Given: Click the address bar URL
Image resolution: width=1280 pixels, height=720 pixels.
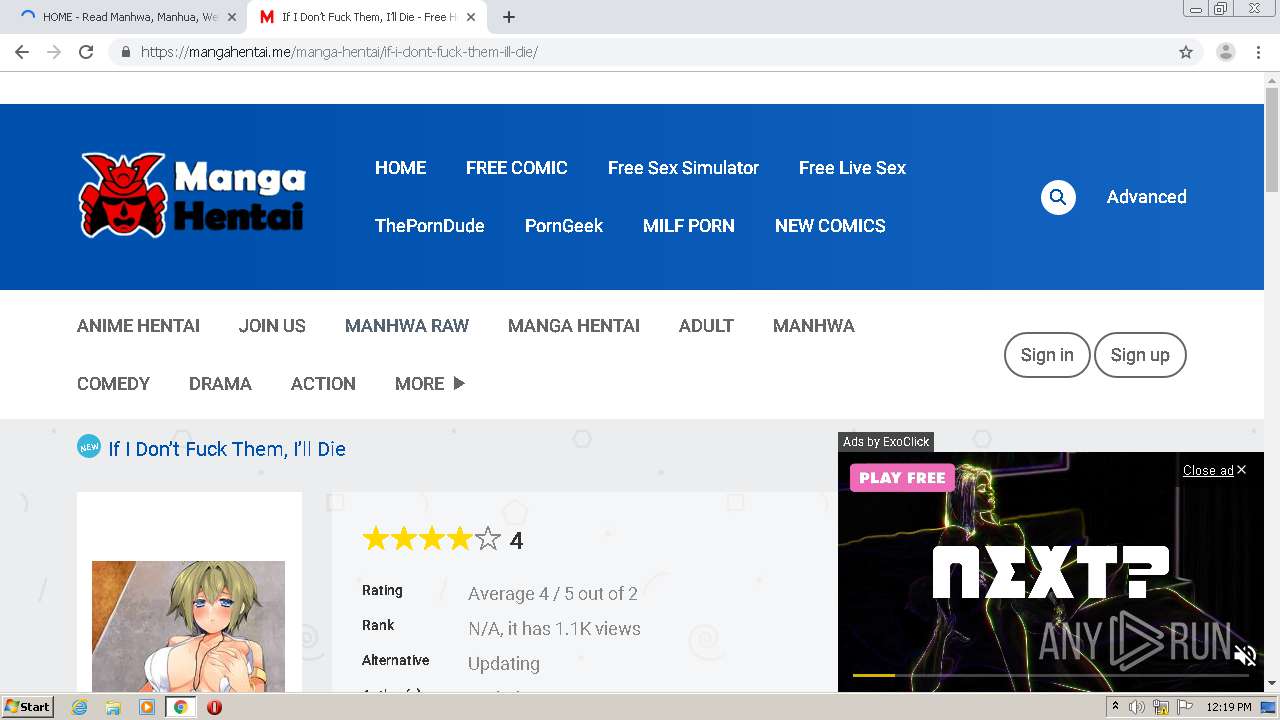Looking at the screenshot, I should (339, 52).
